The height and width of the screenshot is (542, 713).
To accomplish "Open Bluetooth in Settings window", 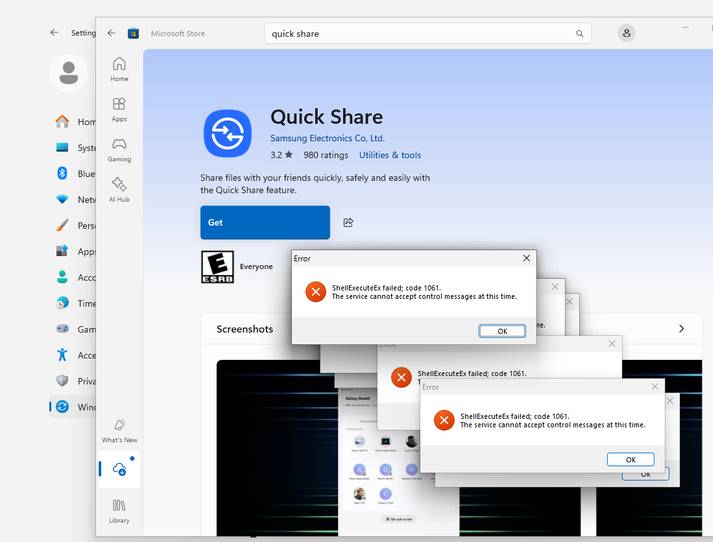I will [75, 173].
